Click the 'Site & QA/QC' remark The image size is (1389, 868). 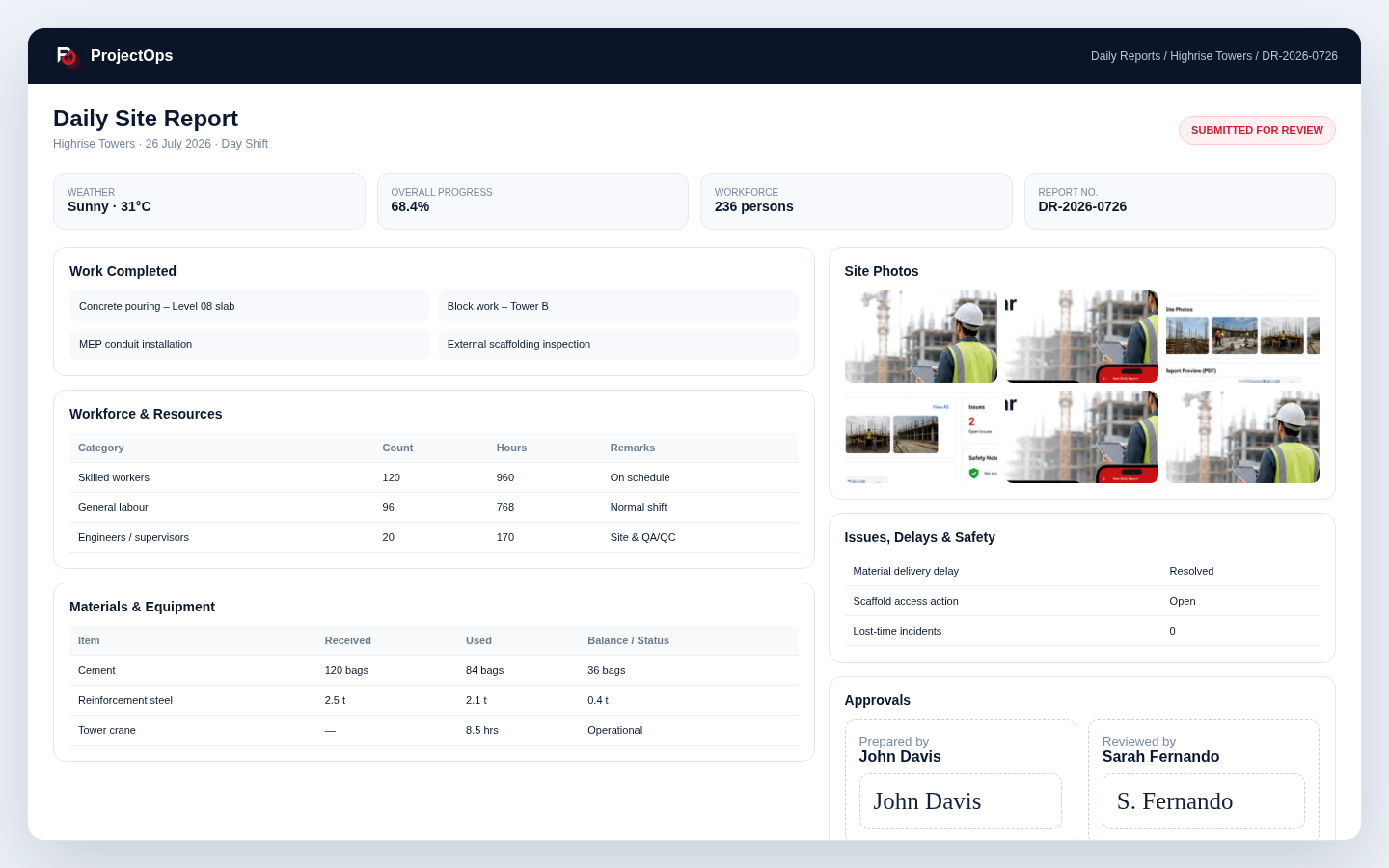click(x=642, y=537)
